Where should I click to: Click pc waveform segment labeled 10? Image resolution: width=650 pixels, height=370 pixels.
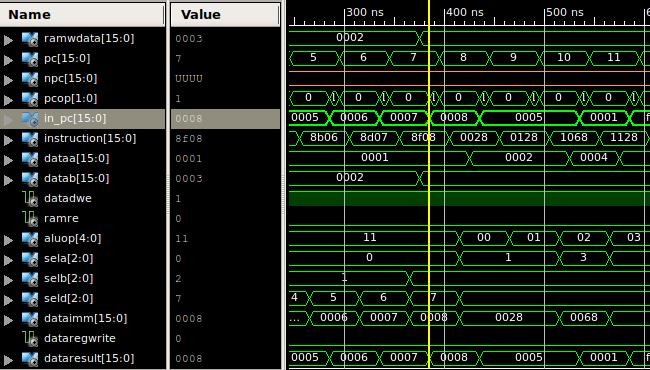(563, 58)
